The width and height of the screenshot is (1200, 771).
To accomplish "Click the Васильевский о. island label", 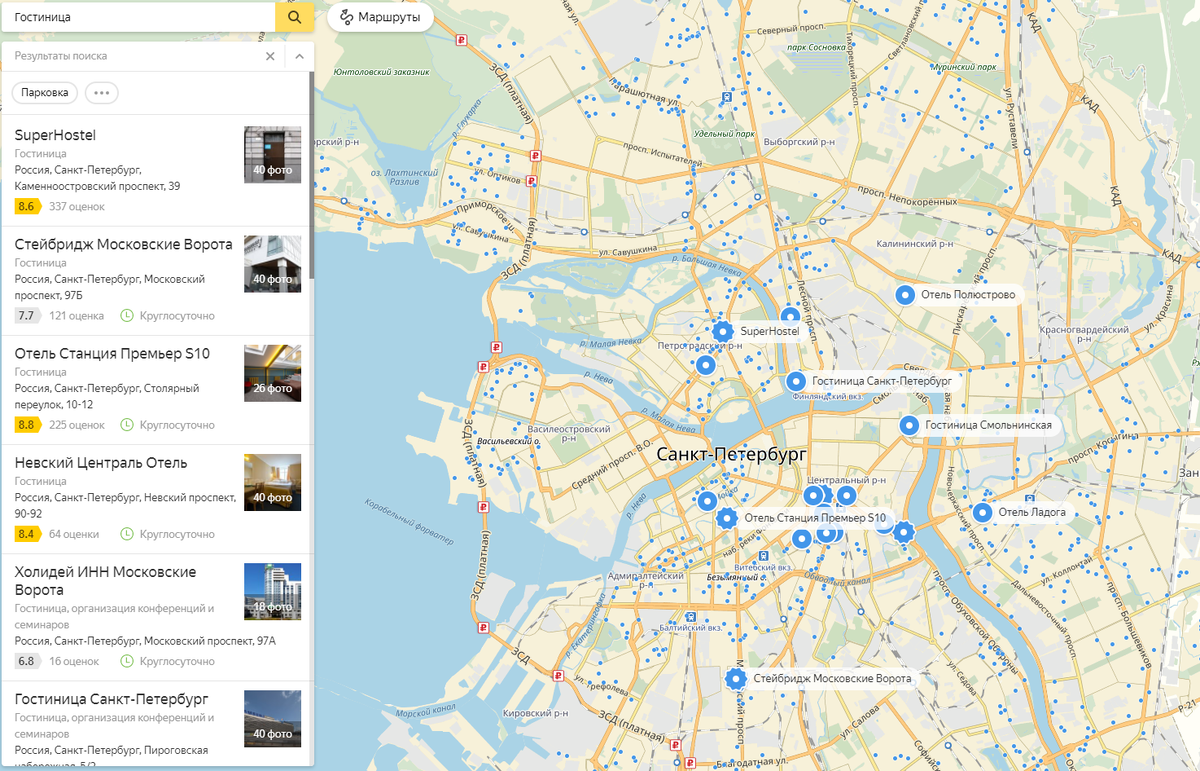I will (509, 441).
